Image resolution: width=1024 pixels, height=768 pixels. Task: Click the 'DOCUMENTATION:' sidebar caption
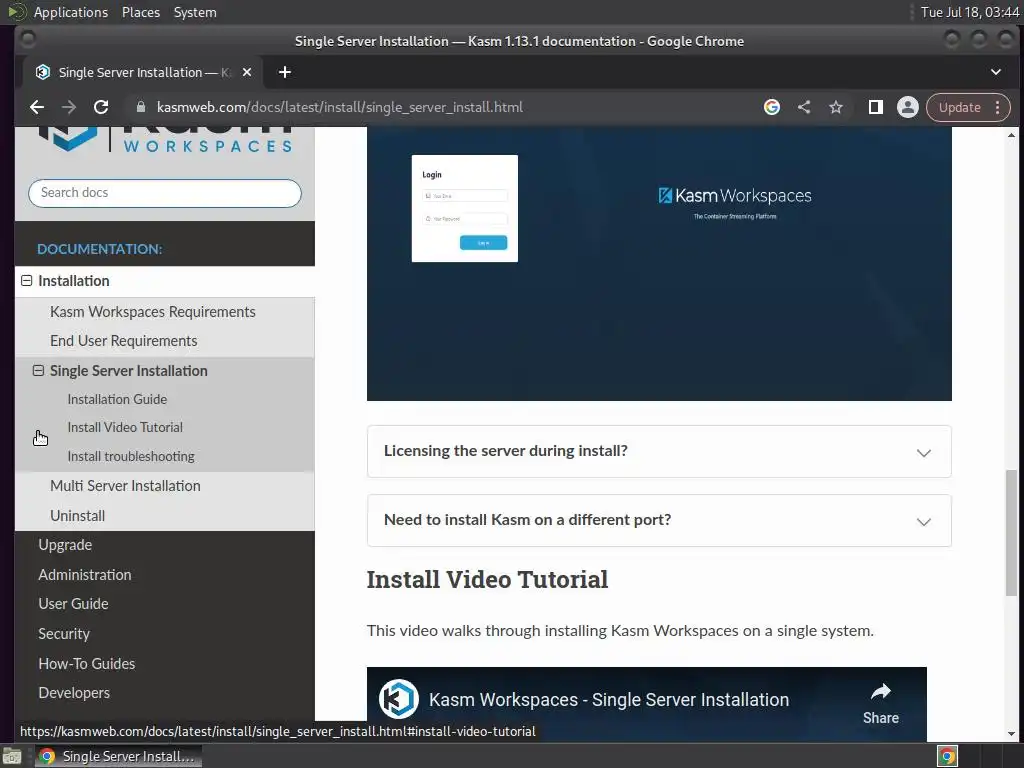point(100,249)
